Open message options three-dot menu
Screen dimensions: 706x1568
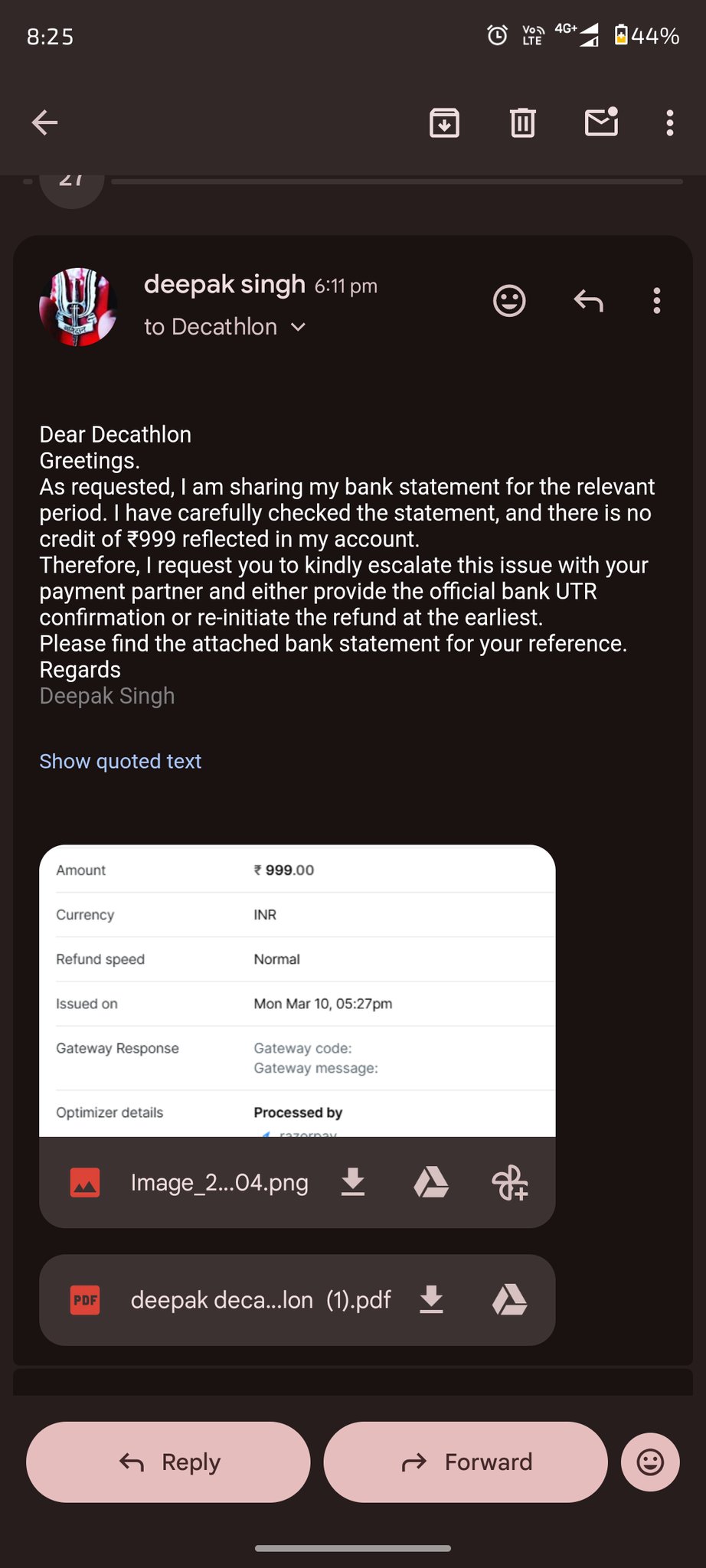[x=656, y=301]
